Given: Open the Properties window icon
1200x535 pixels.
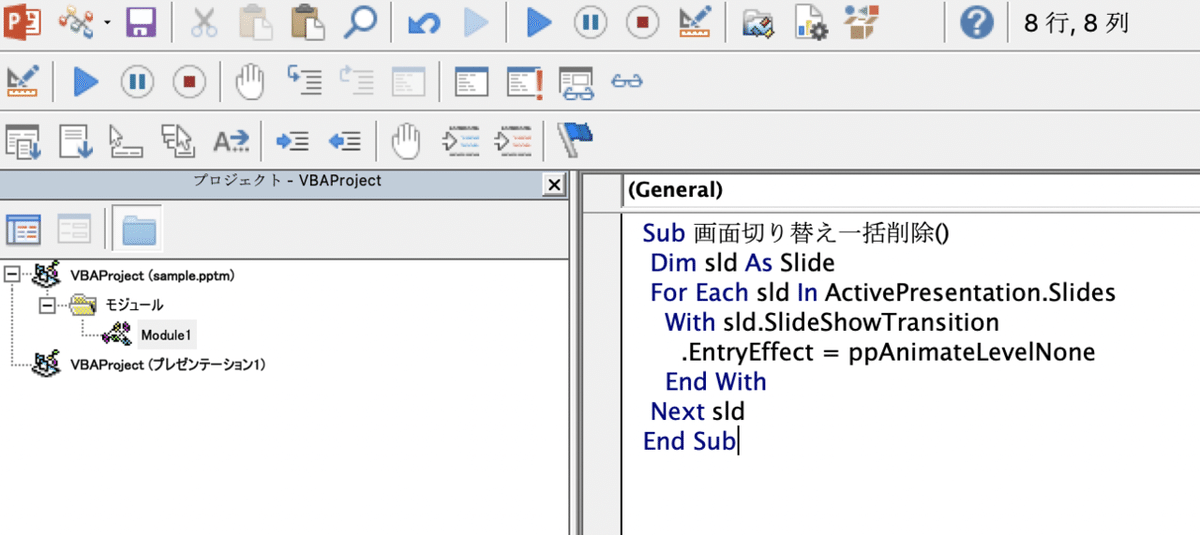Looking at the screenshot, I should 811,22.
